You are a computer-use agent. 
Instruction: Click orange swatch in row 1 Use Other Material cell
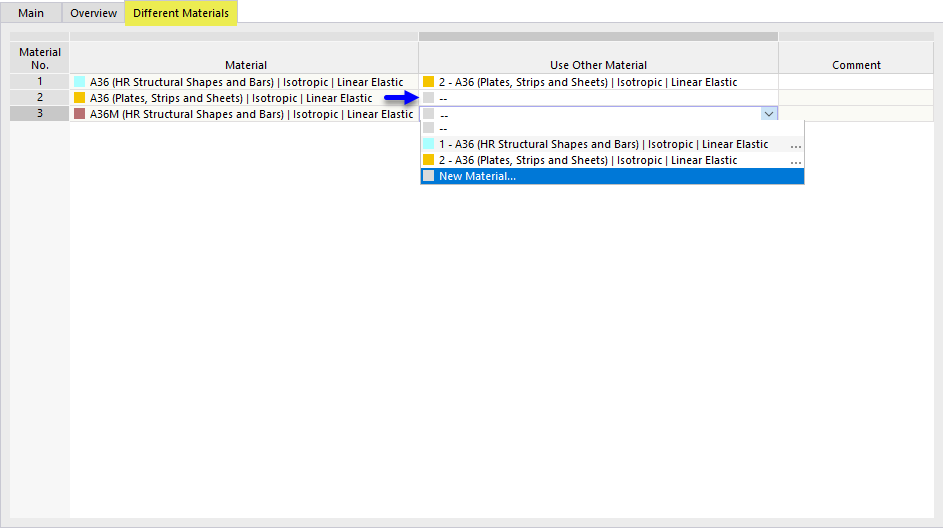(428, 82)
